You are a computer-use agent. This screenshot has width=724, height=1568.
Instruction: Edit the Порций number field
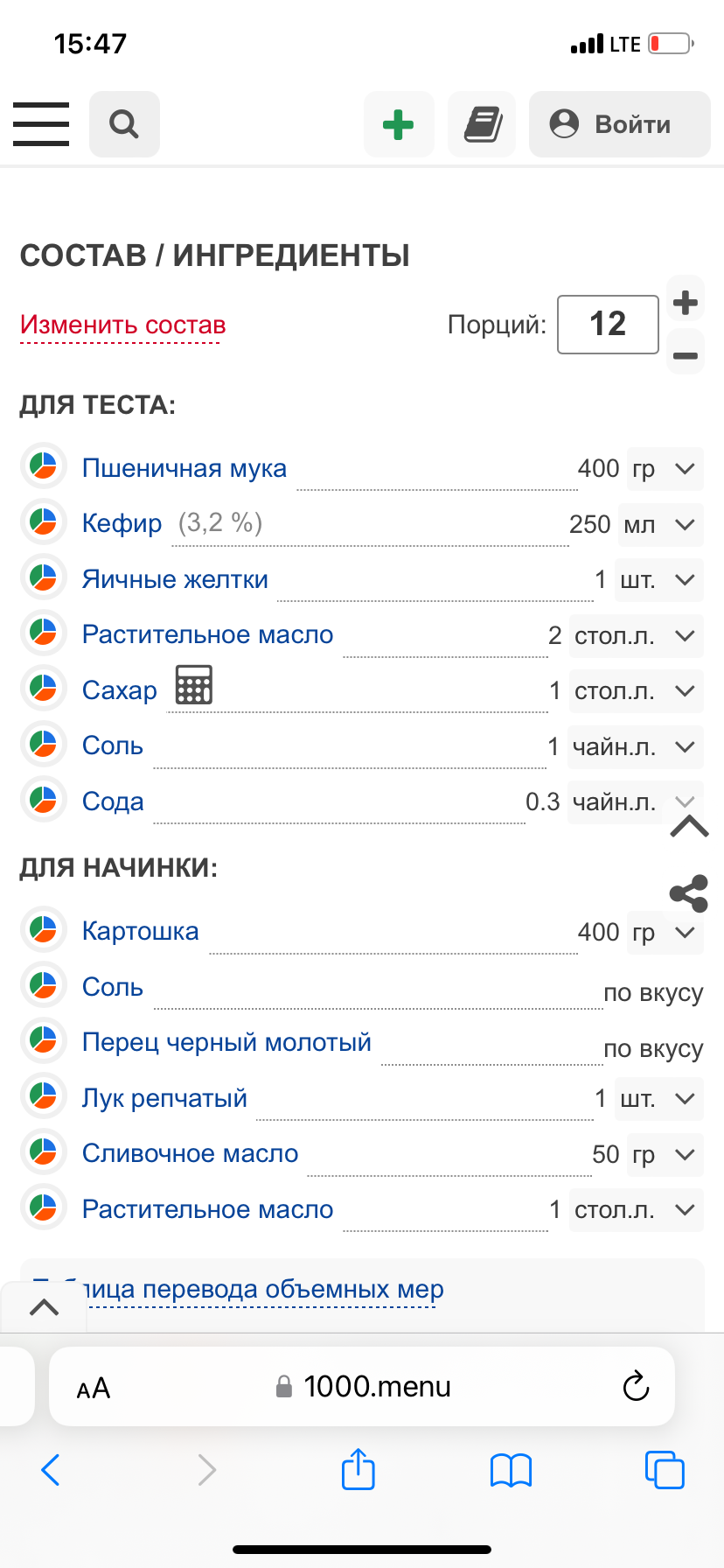click(x=608, y=325)
